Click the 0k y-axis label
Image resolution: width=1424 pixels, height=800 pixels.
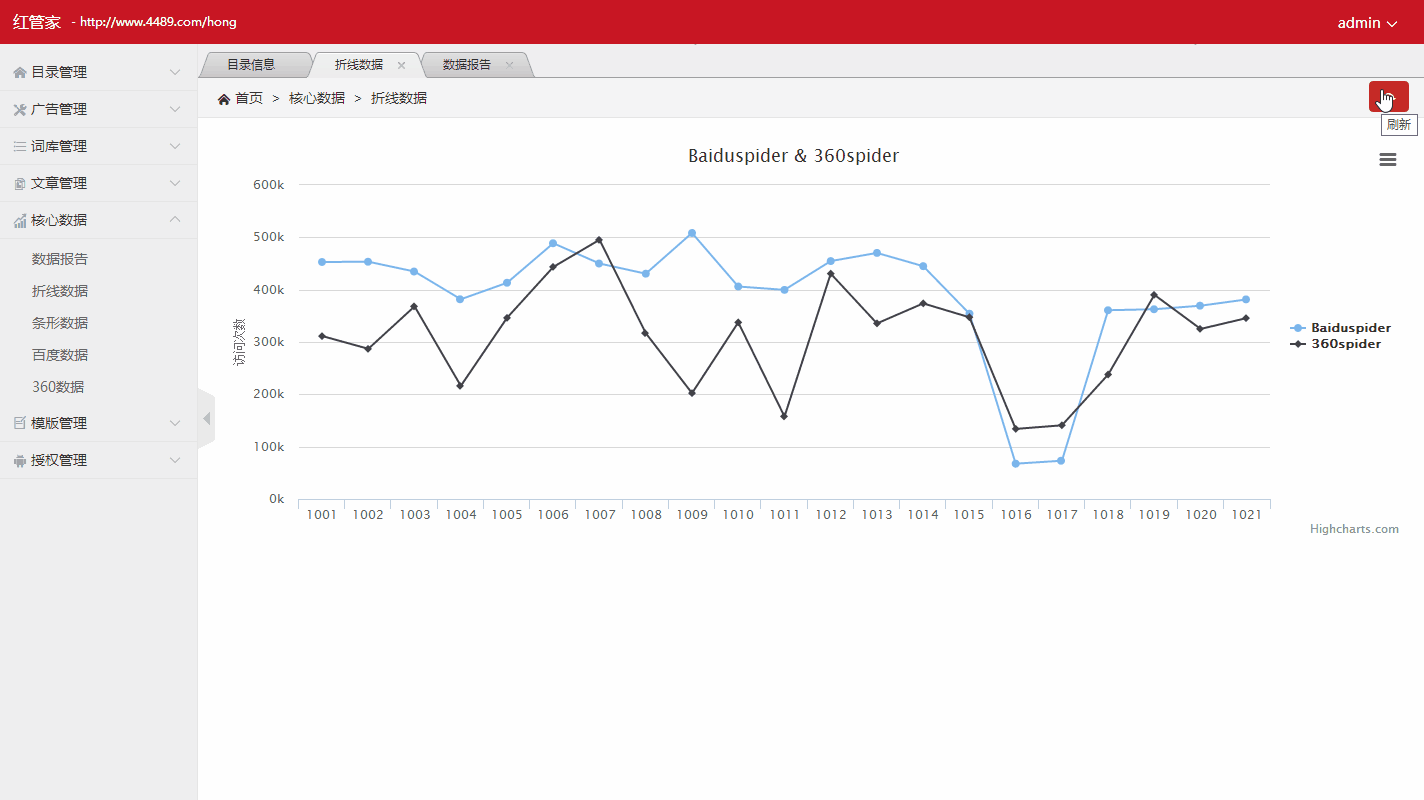[277, 500]
